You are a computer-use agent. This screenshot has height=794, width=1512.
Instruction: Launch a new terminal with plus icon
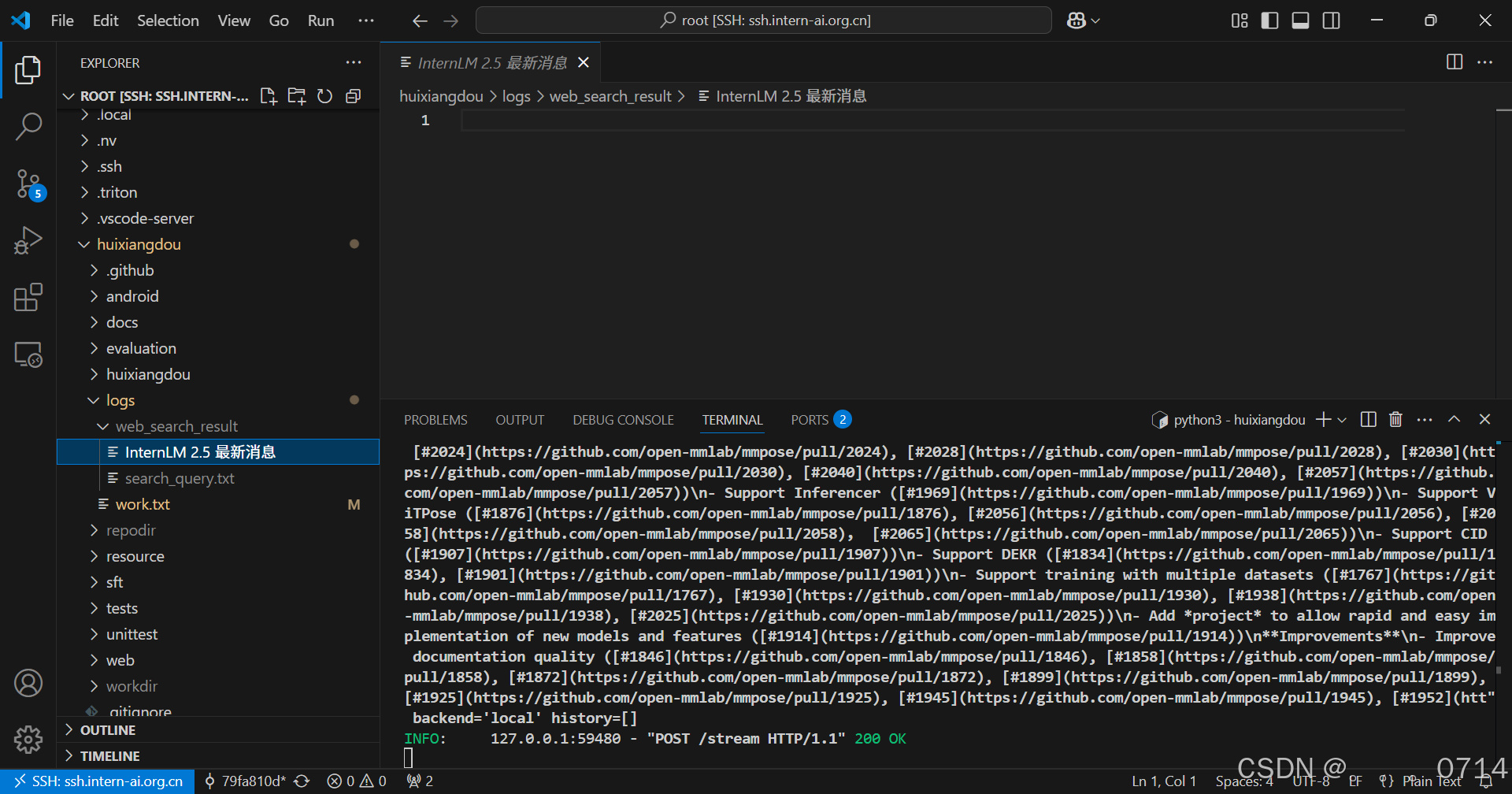(1324, 420)
